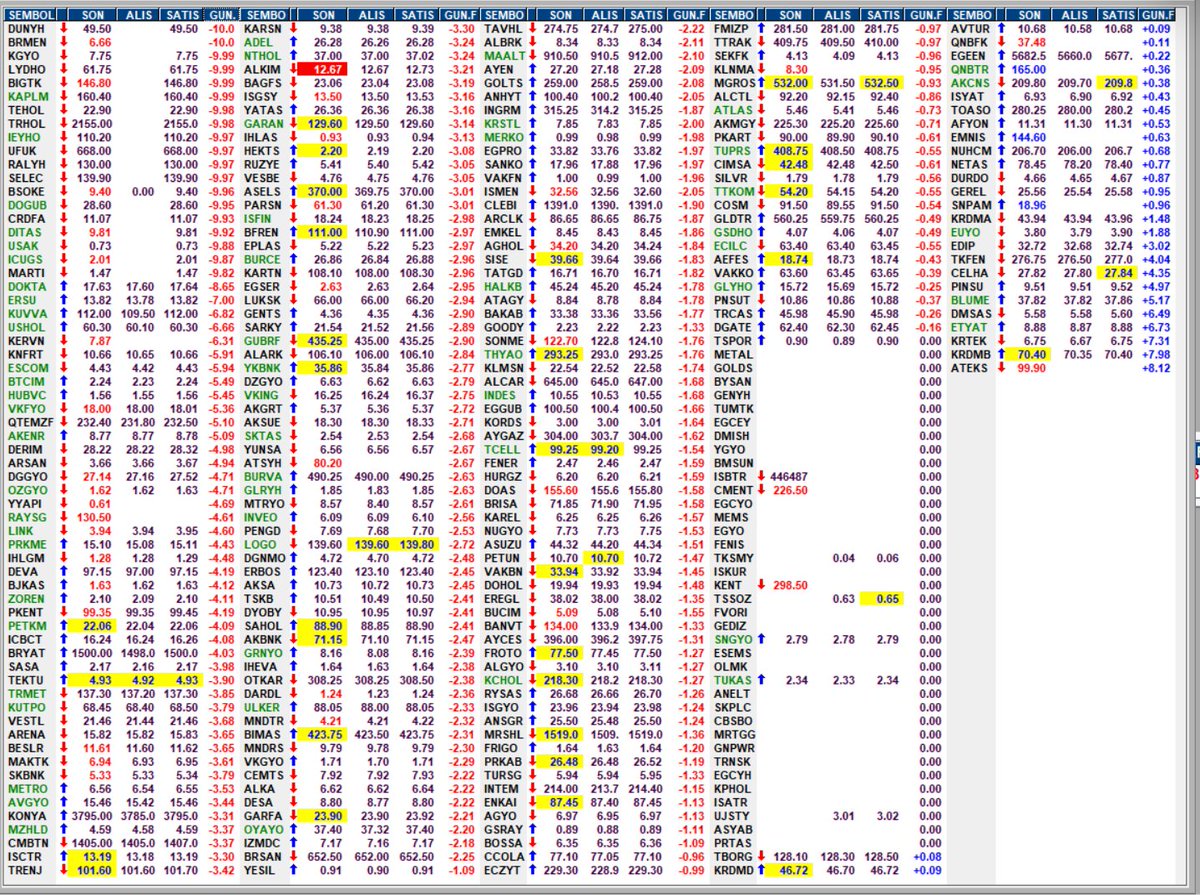Click the yellow 435.25 price for GUBRF

click(x=326, y=341)
